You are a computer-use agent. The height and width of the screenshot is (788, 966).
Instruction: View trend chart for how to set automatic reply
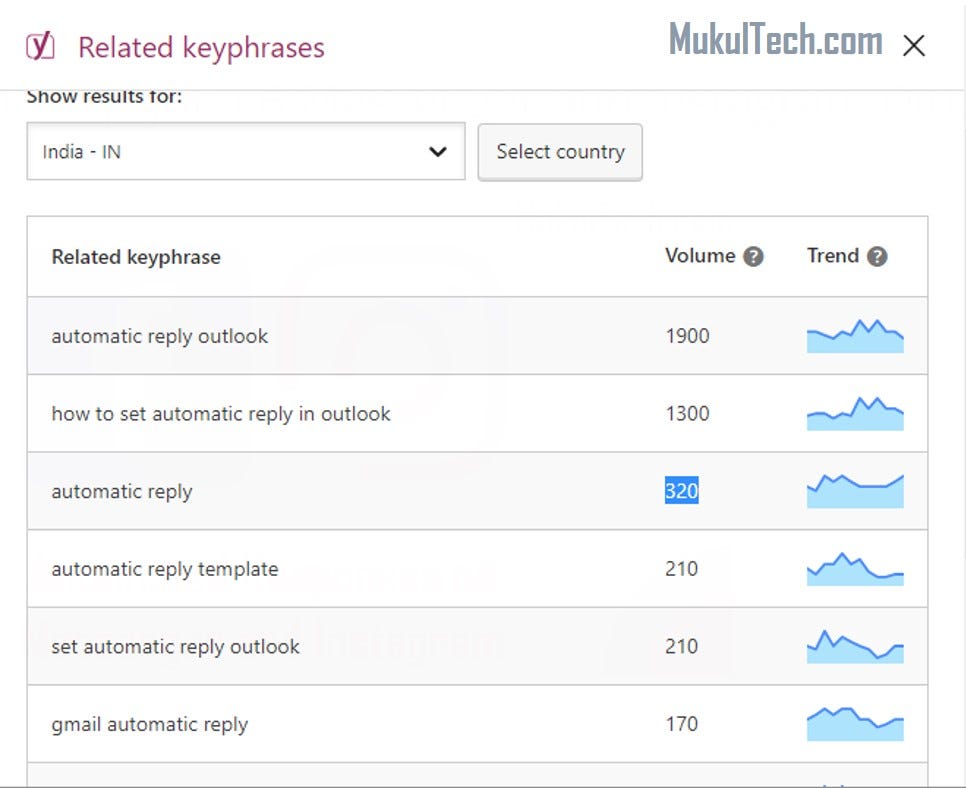855,413
